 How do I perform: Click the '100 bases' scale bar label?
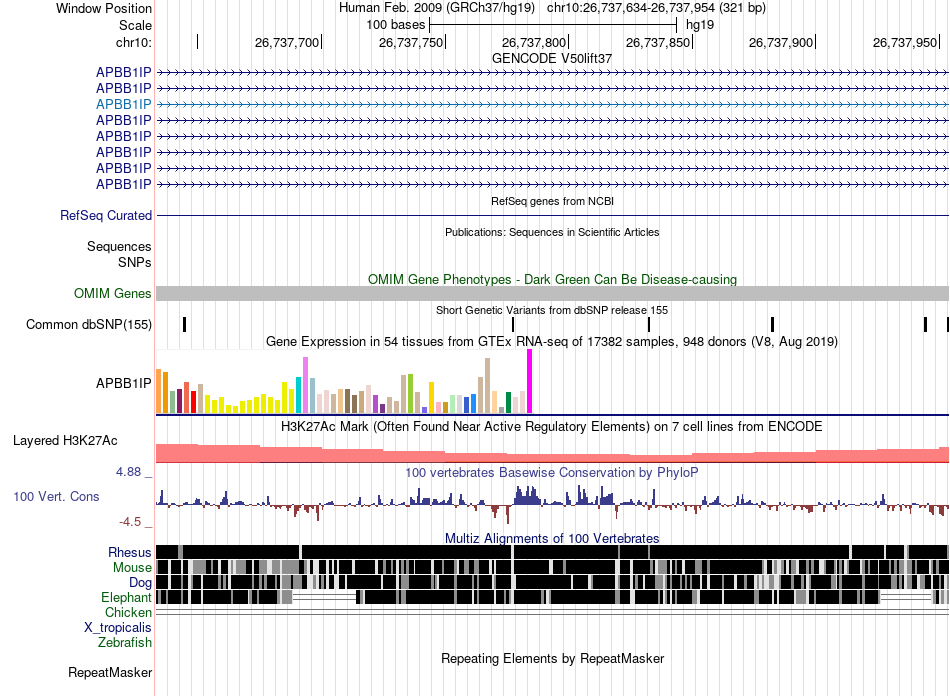pyautogui.click(x=396, y=25)
